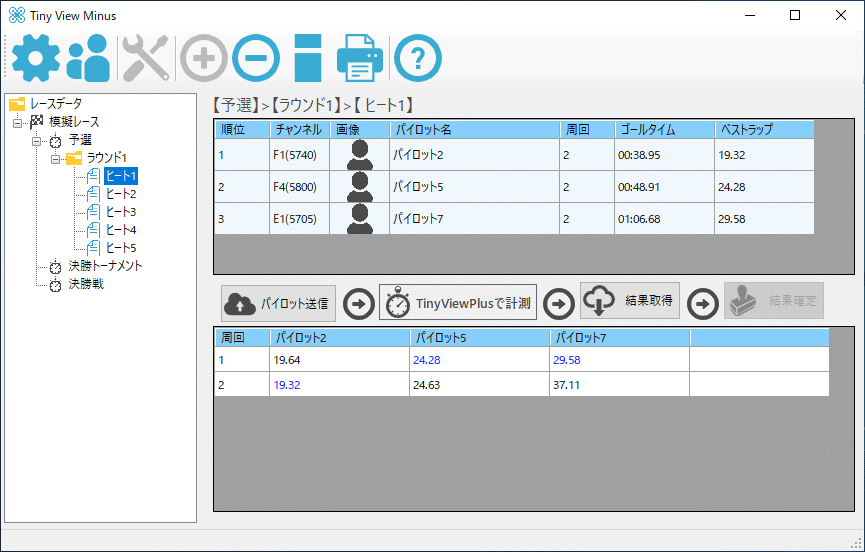The width and height of the screenshot is (865, 552).
Task: Click the blue lap time 19.32
Action: (x=339, y=385)
